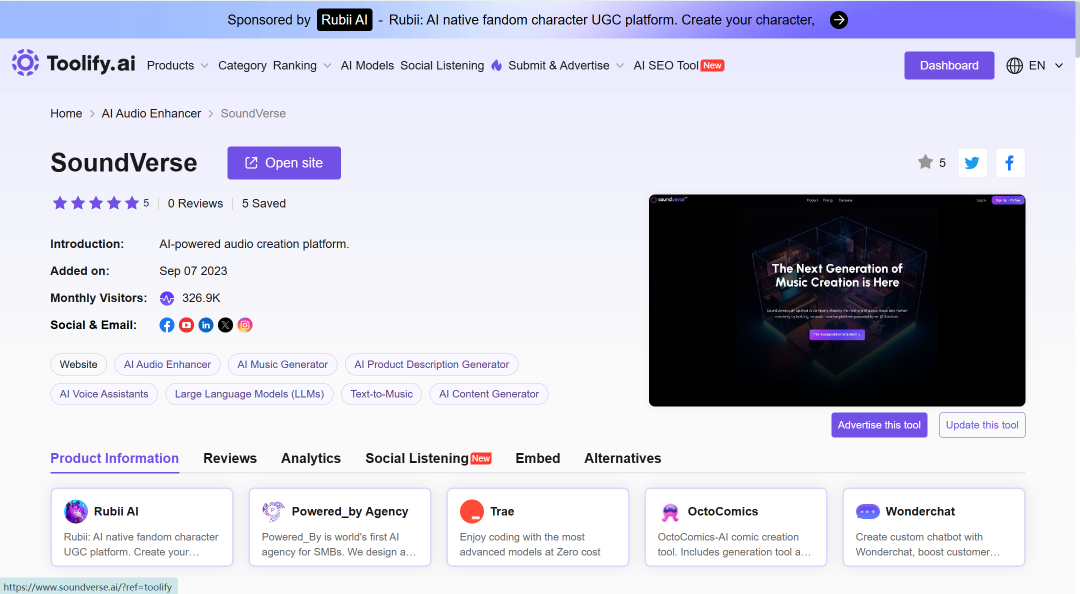
Task: Expand the Products dropdown
Action: 177,65
